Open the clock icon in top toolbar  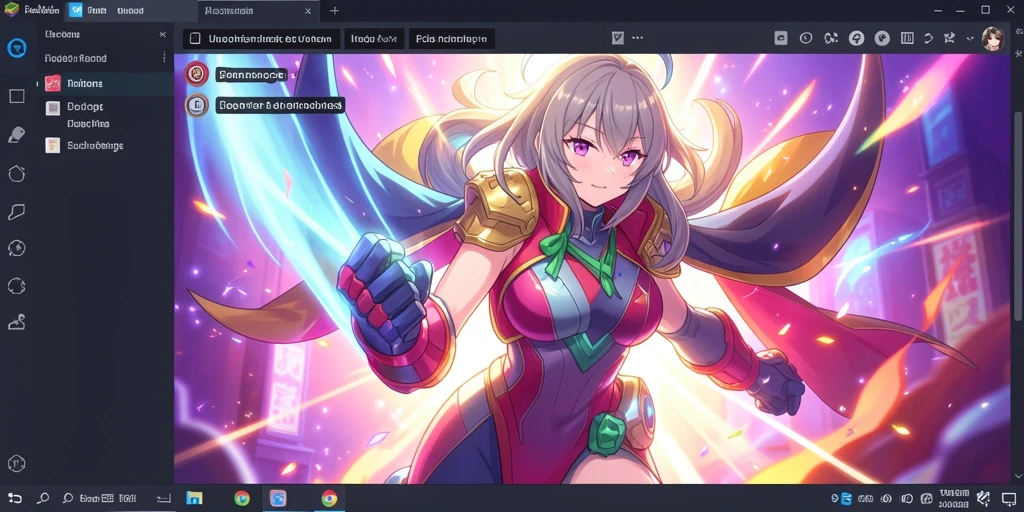[806, 39]
